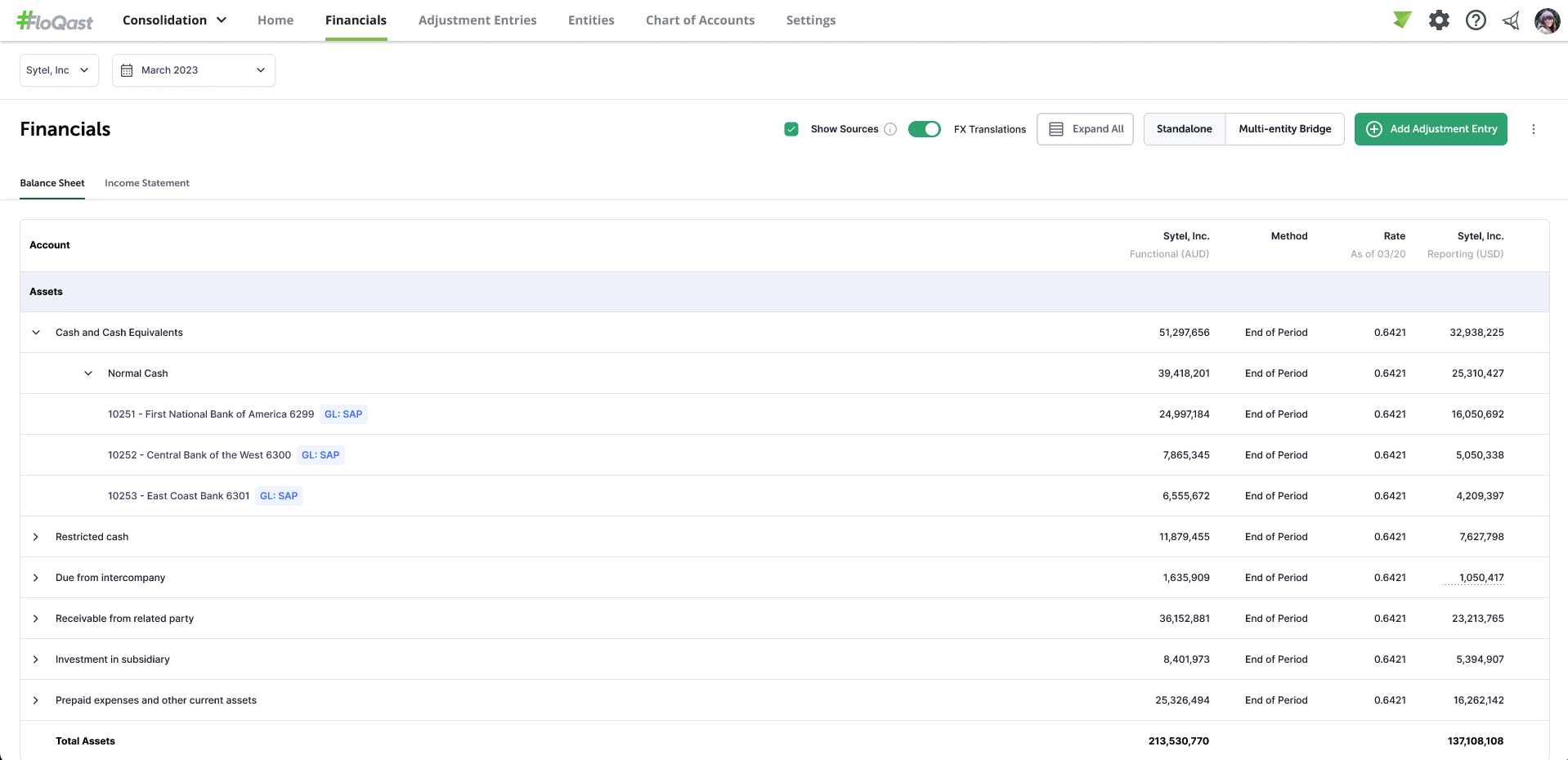Image resolution: width=1568 pixels, height=760 pixels.
Task: Open the three-dot more options menu
Action: [1534, 129]
